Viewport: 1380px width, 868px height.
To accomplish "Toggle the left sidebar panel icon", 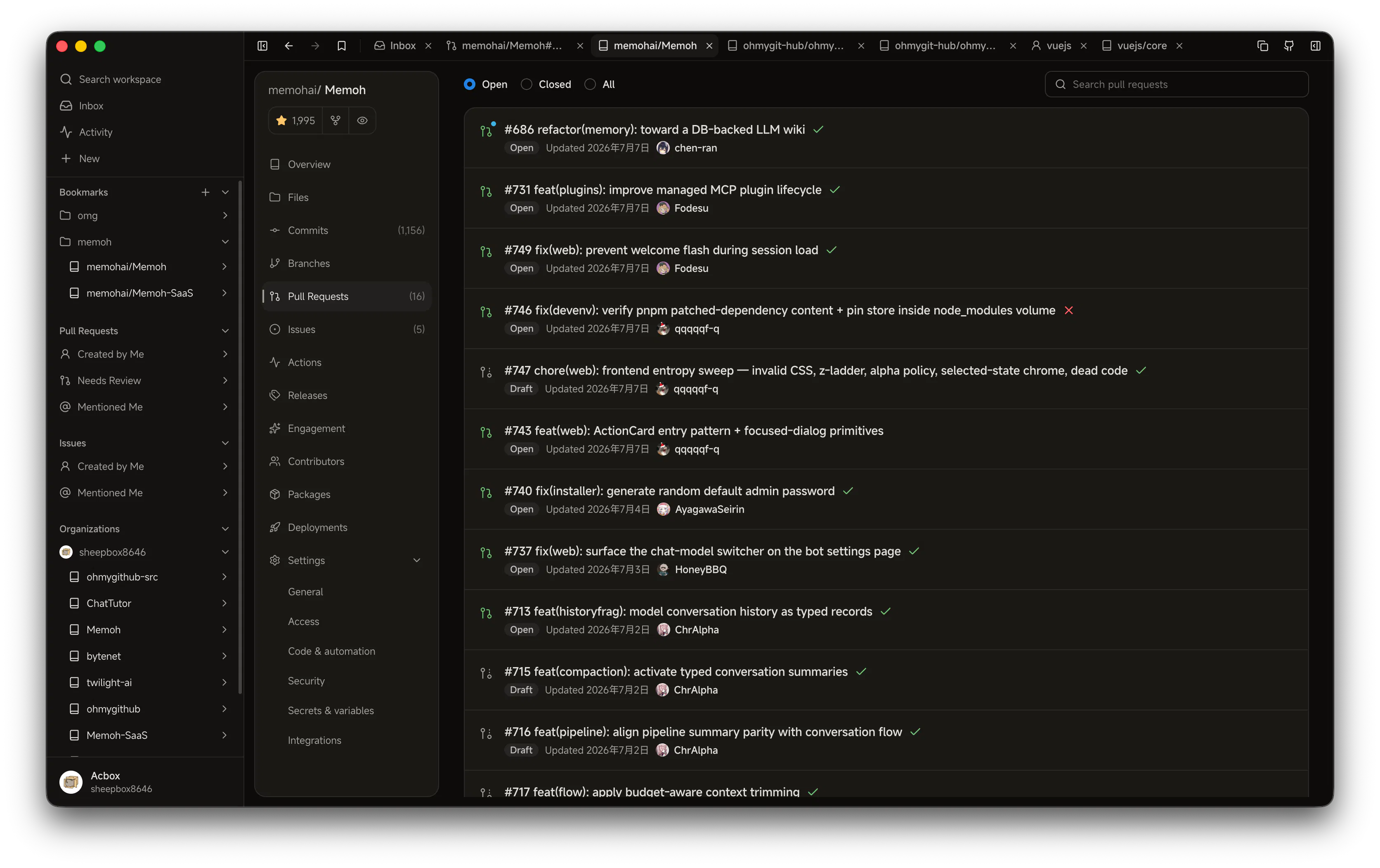I will pos(262,46).
